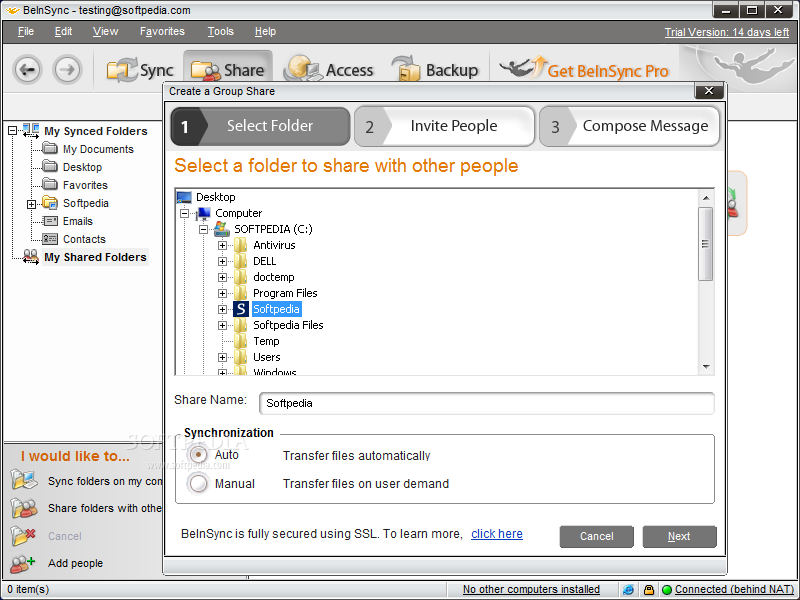
Task: Click No other computers installed link
Action: click(531, 589)
